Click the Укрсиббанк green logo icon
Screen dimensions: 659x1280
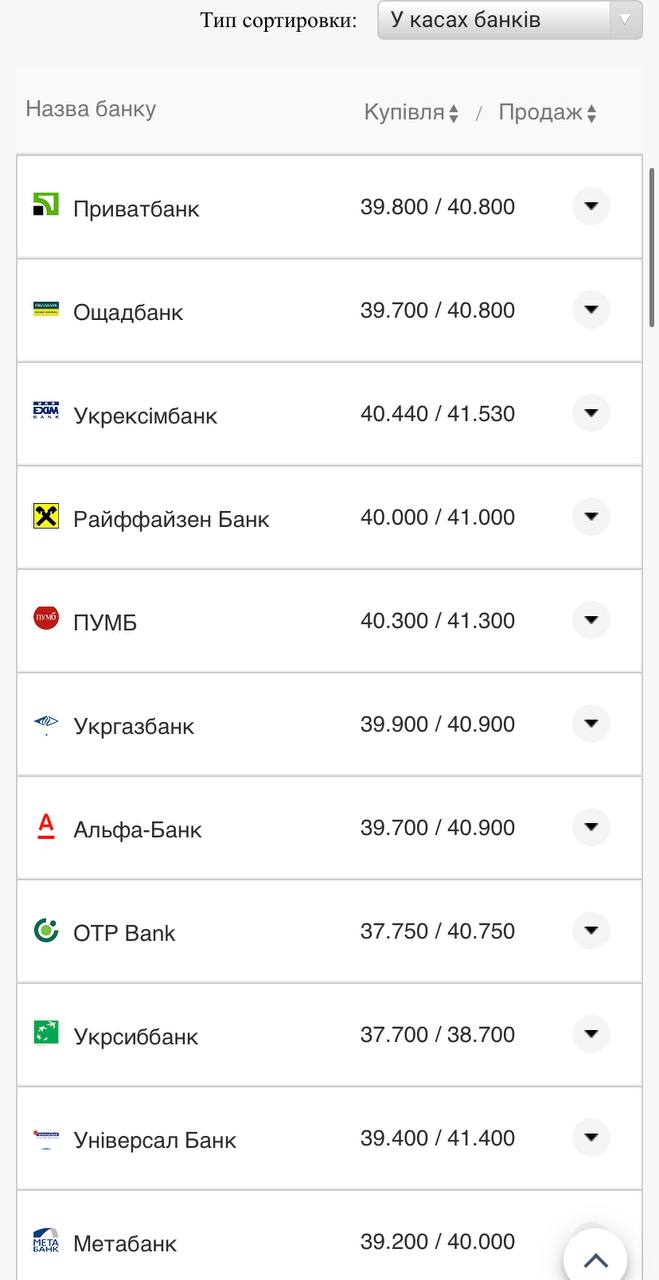pos(46,1033)
